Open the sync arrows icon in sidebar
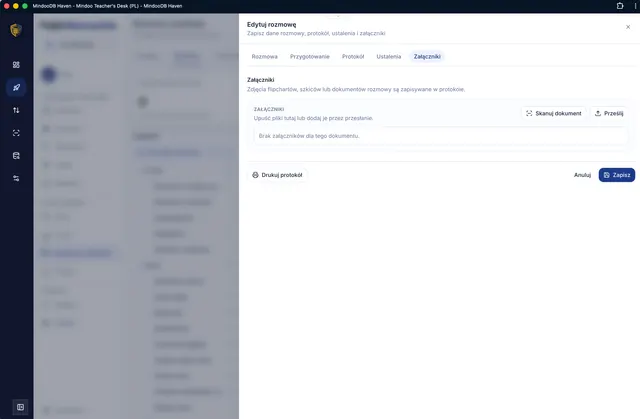Image resolution: width=640 pixels, height=419 pixels. click(16, 110)
